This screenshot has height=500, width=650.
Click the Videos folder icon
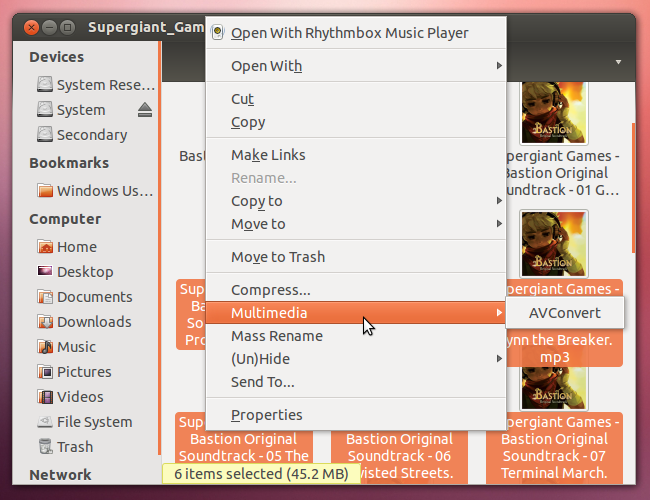pos(45,396)
